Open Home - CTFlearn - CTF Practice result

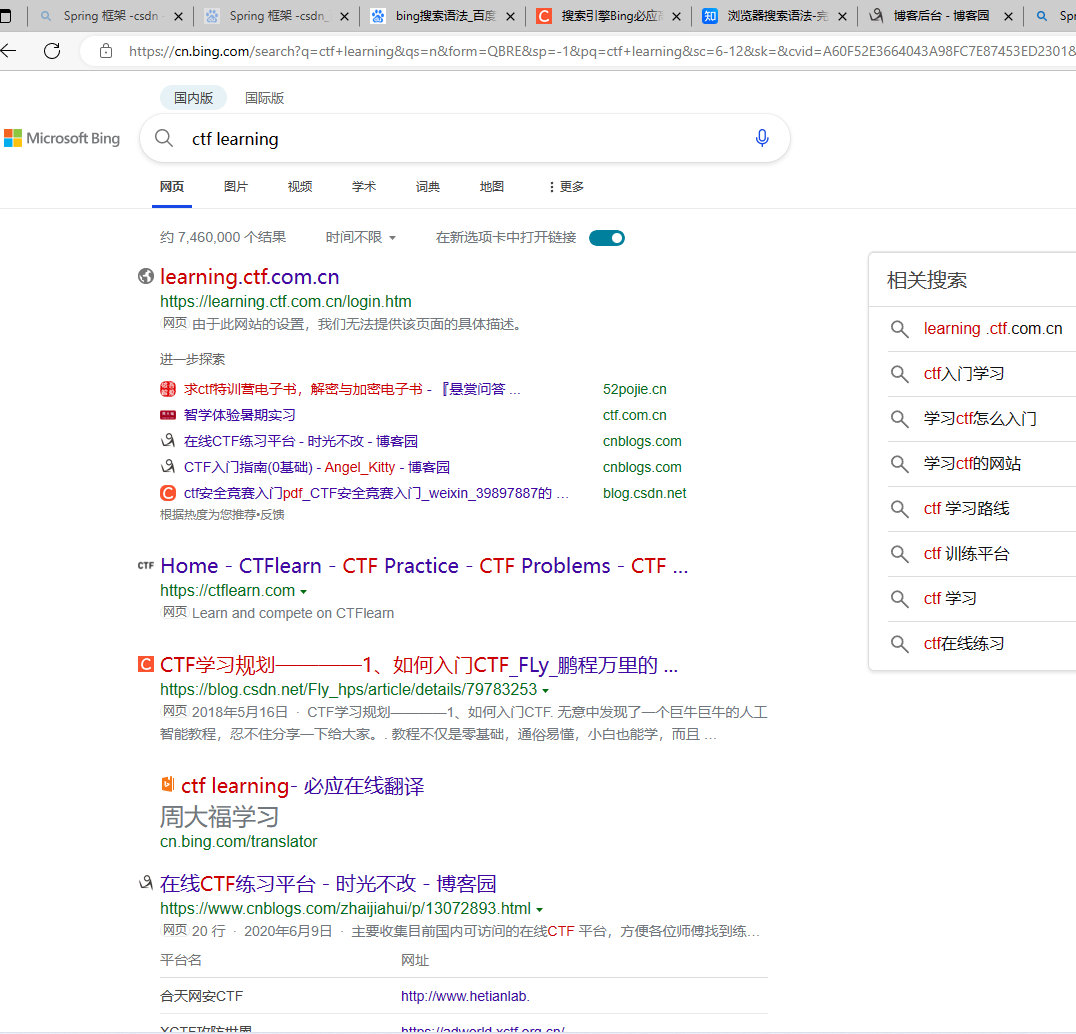click(x=424, y=566)
